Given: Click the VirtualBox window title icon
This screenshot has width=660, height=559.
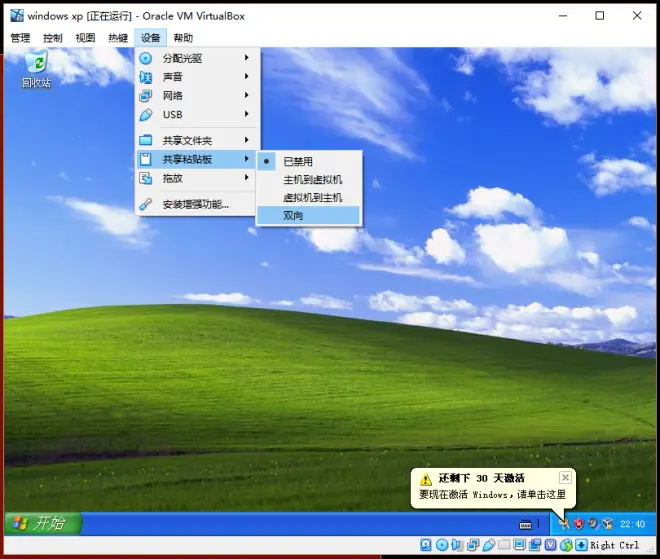Looking at the screenshot, I should [x=17, y=16].
